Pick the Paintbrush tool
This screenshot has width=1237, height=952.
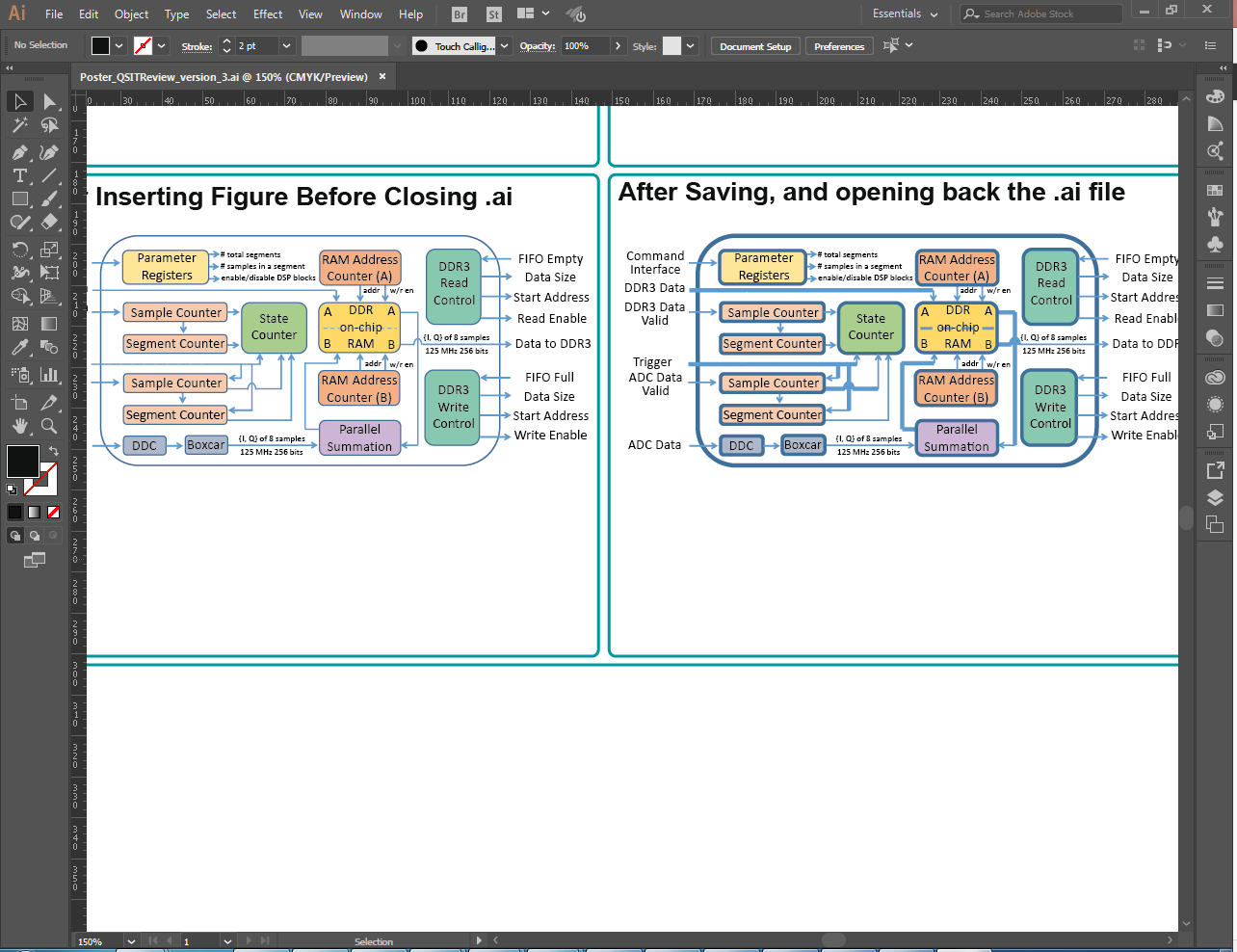point(49,198)
